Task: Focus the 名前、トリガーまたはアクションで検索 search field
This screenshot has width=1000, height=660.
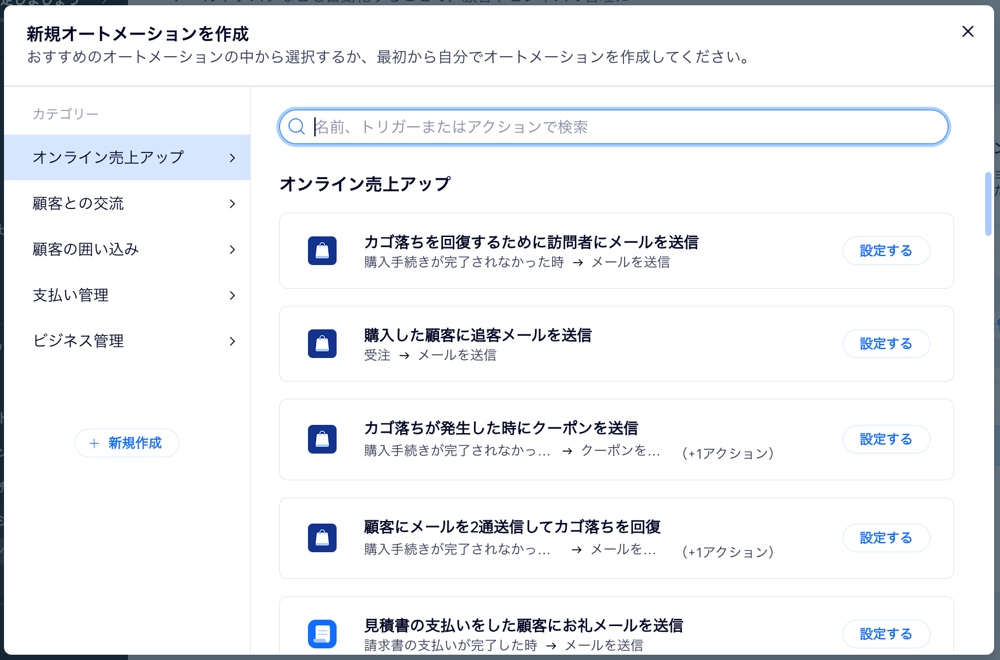Action: coord(614,127)
